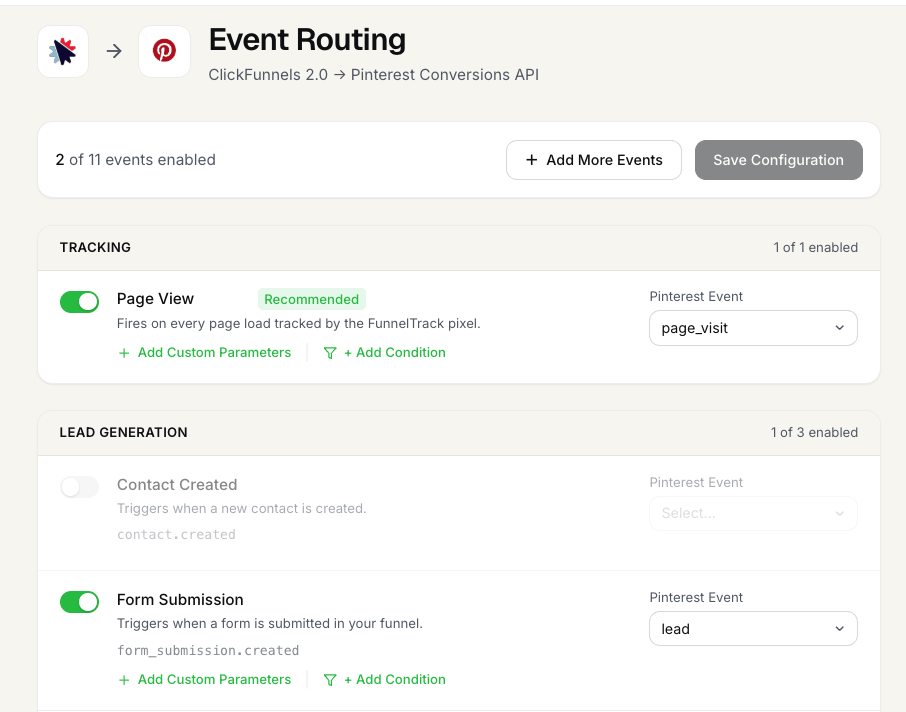Open the page_visit Pinterest Event dropdown
Viewport: 906px width, 712px height.
753,328
